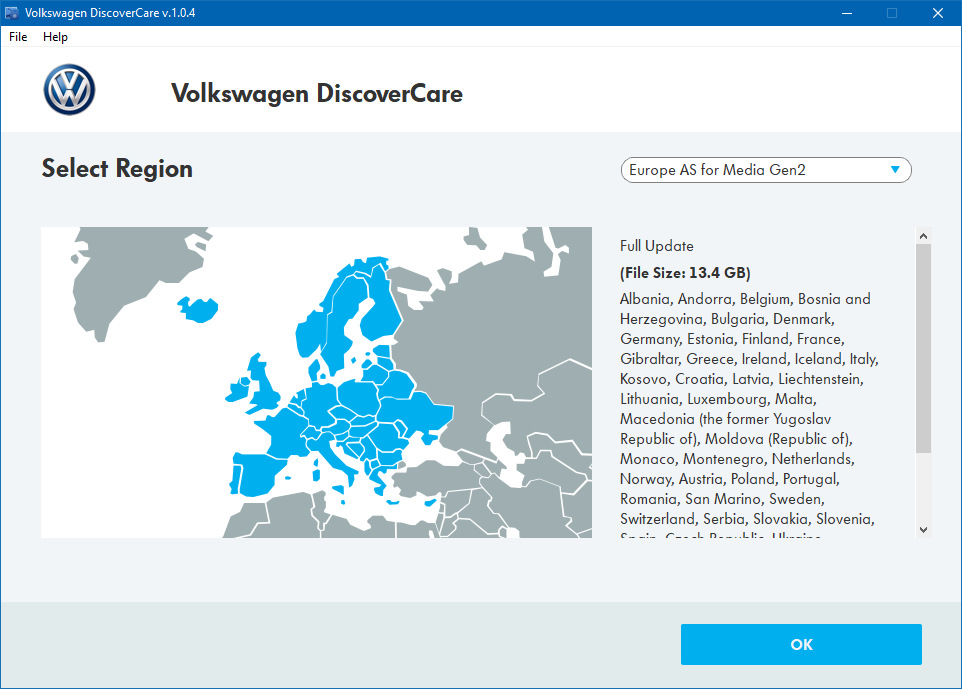Click the blue arrow of region selector
Image resolution: width=962 pixels, height=689 pixels.
[x=895, y=170]
